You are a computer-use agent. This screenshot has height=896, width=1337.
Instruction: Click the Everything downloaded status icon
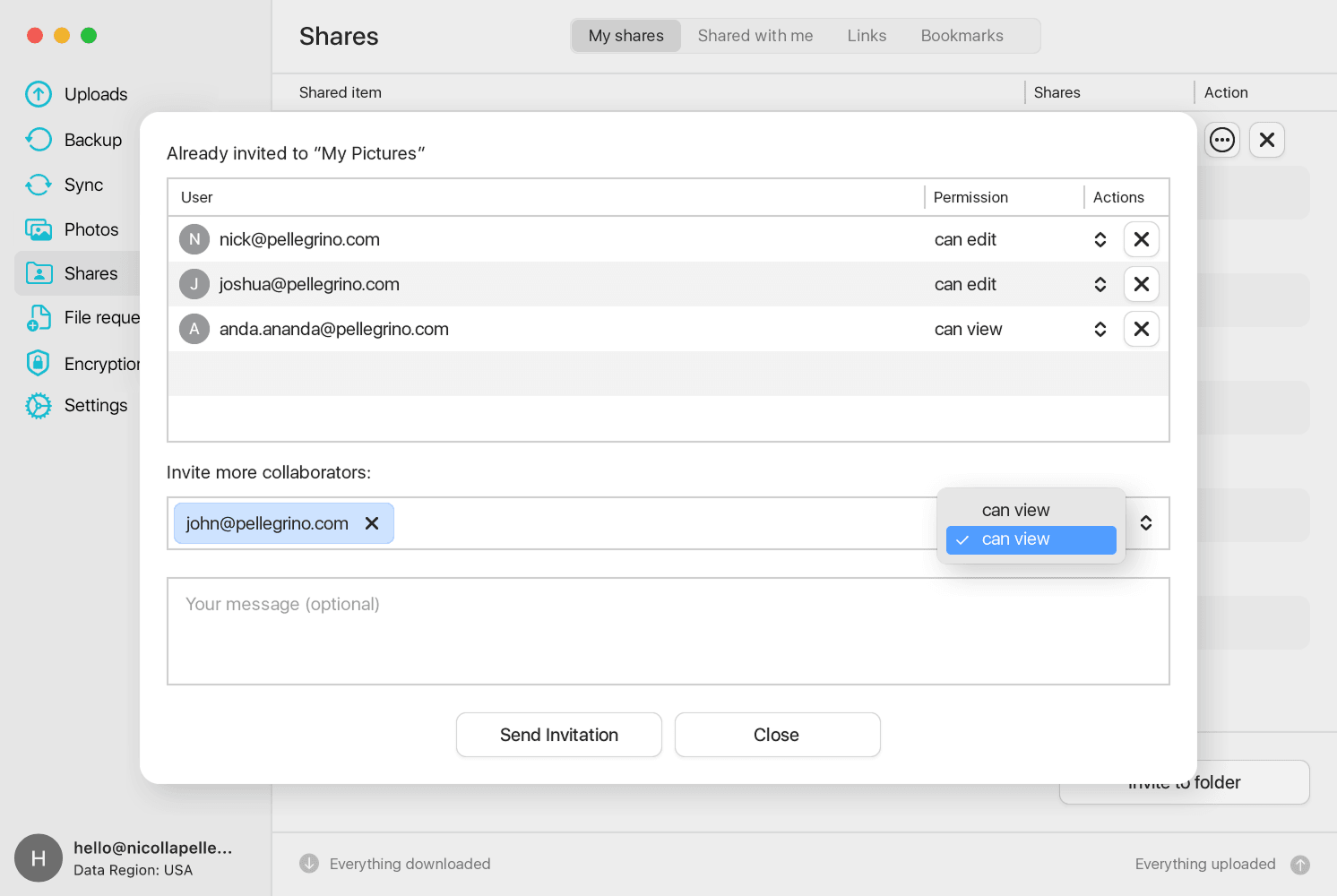tap(308, 863)
